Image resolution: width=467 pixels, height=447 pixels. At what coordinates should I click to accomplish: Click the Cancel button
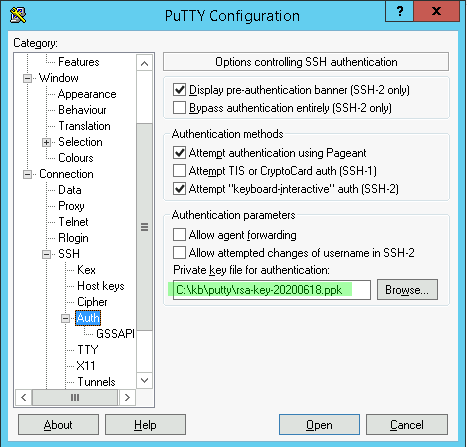pyautogui.click(x=407, y=425)
